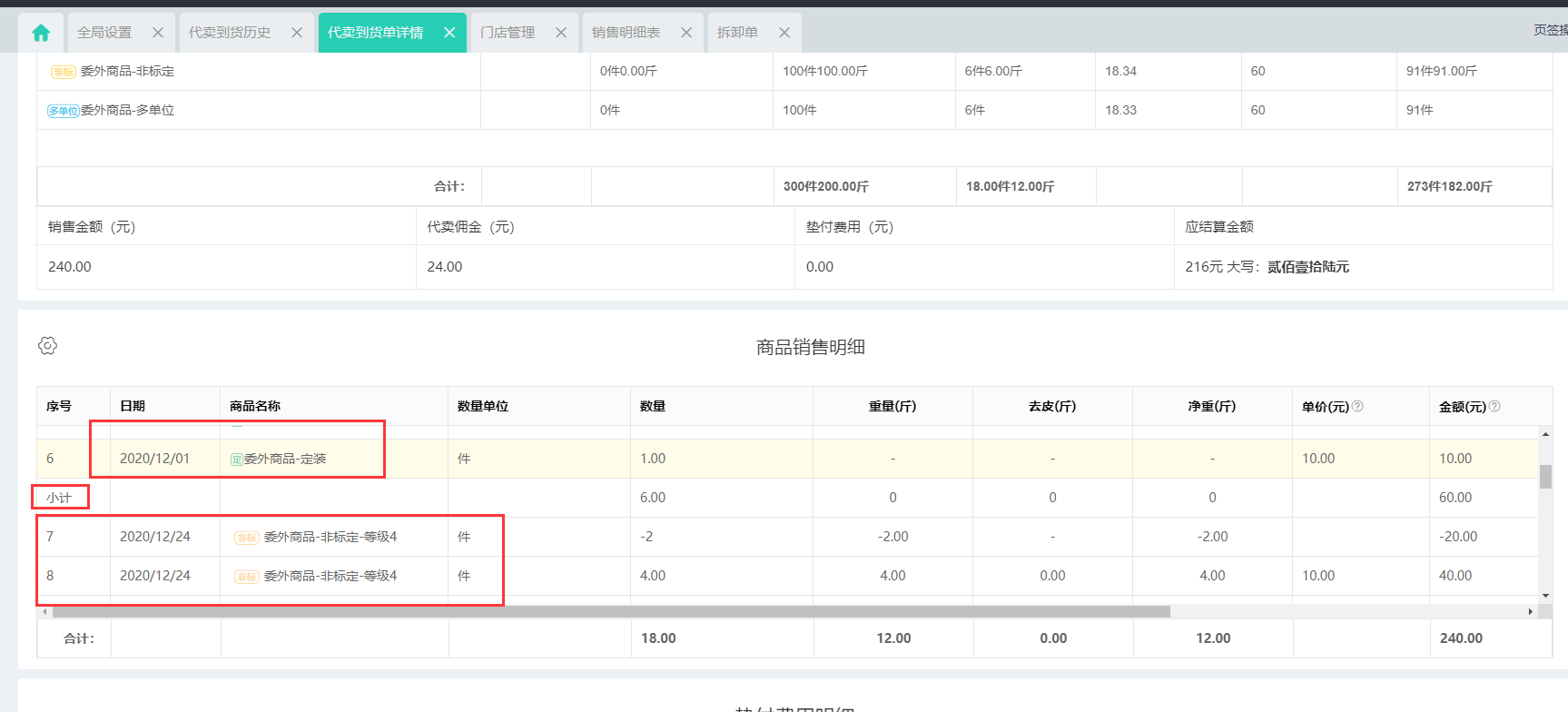
Task: Switch to the 代卖到货历史 tab
Action: 230,33
